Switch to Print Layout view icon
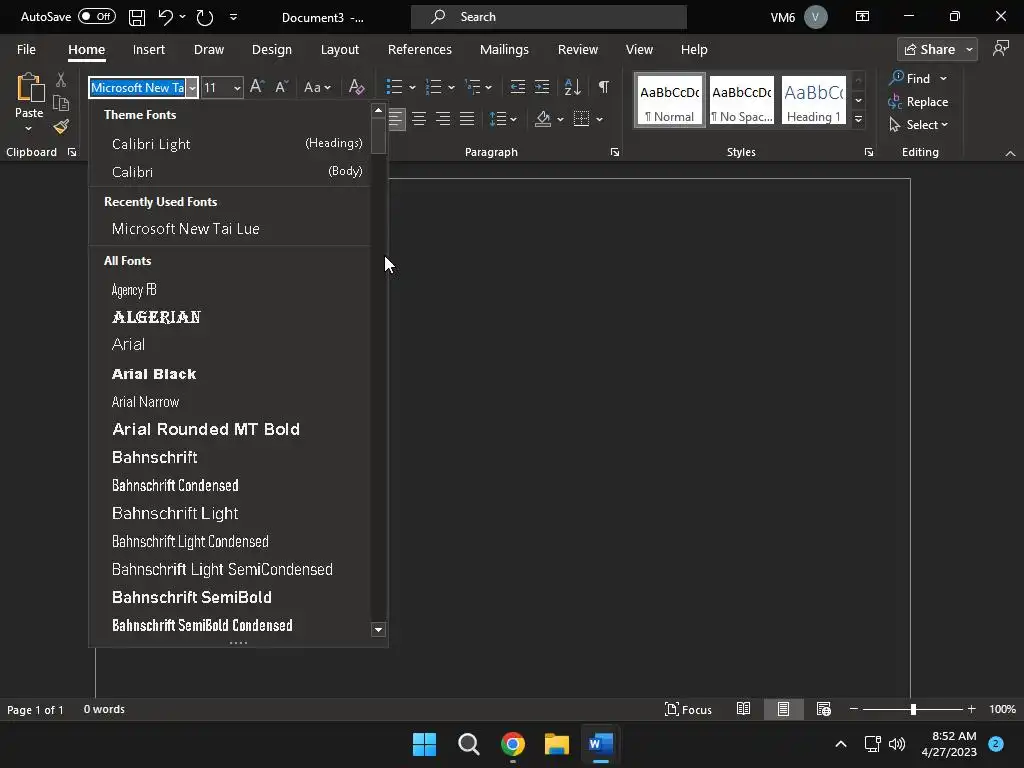 click(783, 709)
